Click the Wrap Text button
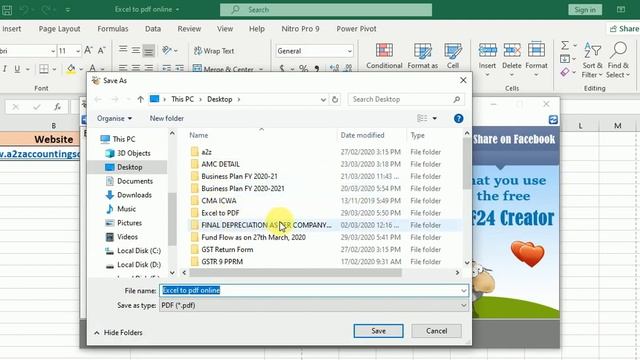The image size is (640, 360). pyautogui.click(x=214, y=51)
